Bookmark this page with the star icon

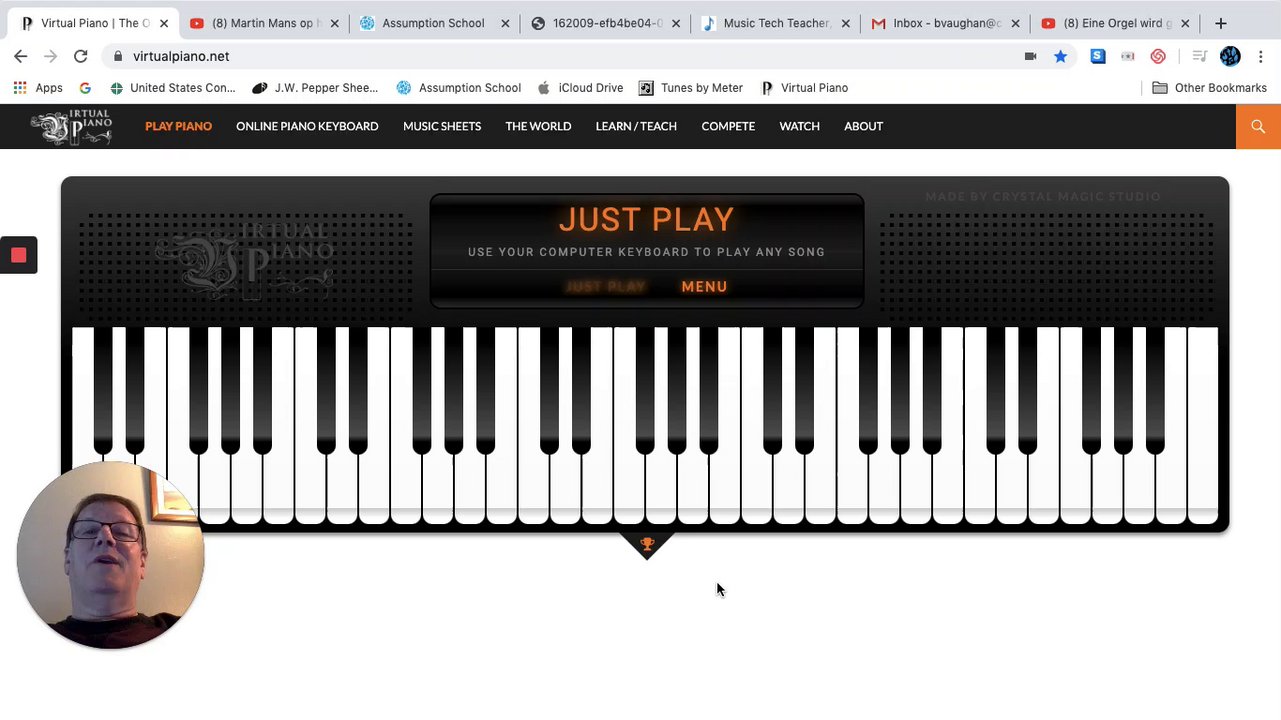tap(1060, 56)
